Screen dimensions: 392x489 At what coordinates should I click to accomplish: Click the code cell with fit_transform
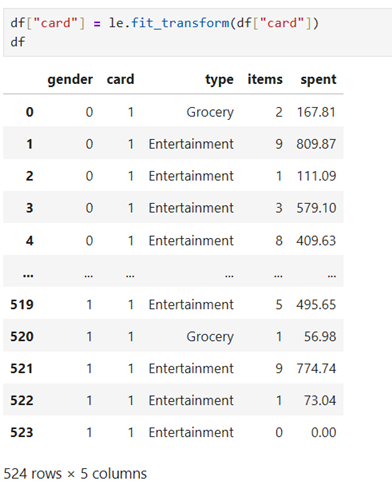click(x=198, y=32)
